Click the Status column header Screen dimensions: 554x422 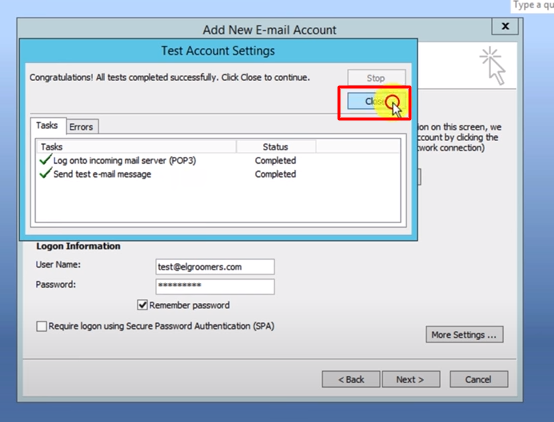tap(276, 147)
